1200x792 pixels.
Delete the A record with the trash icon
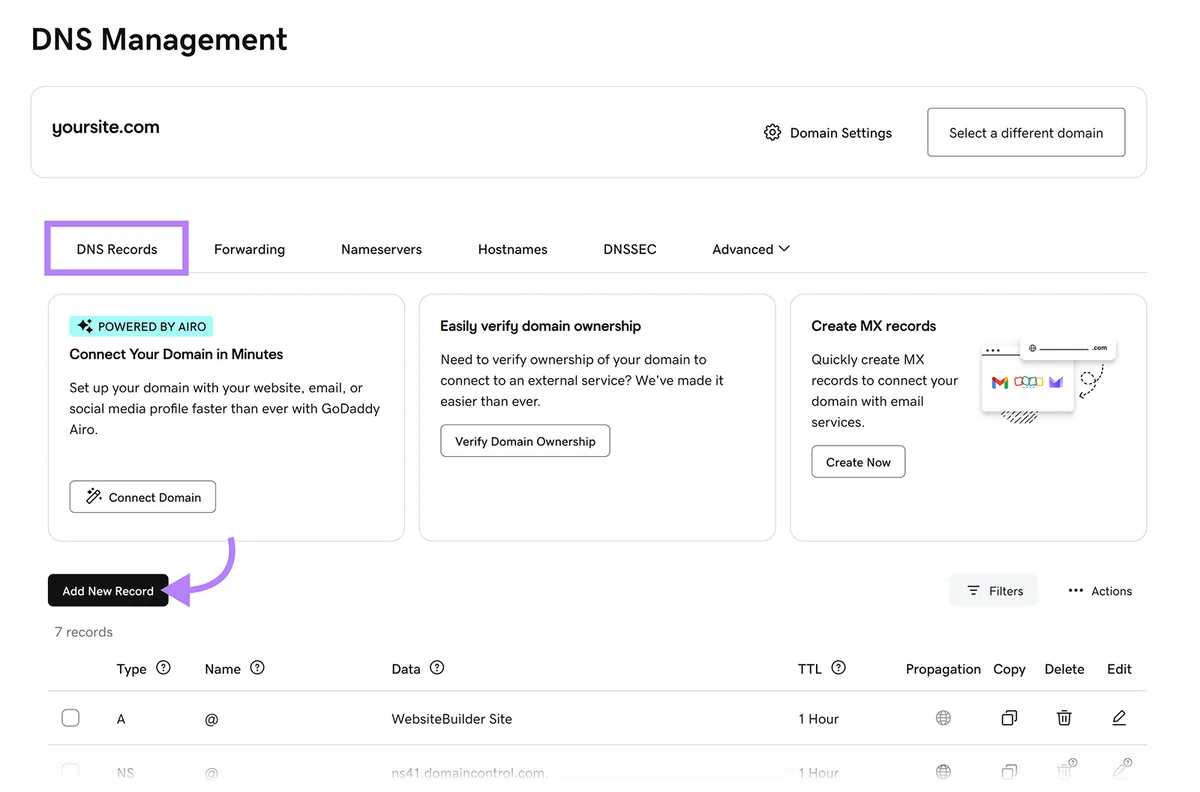pos(1064,718)
